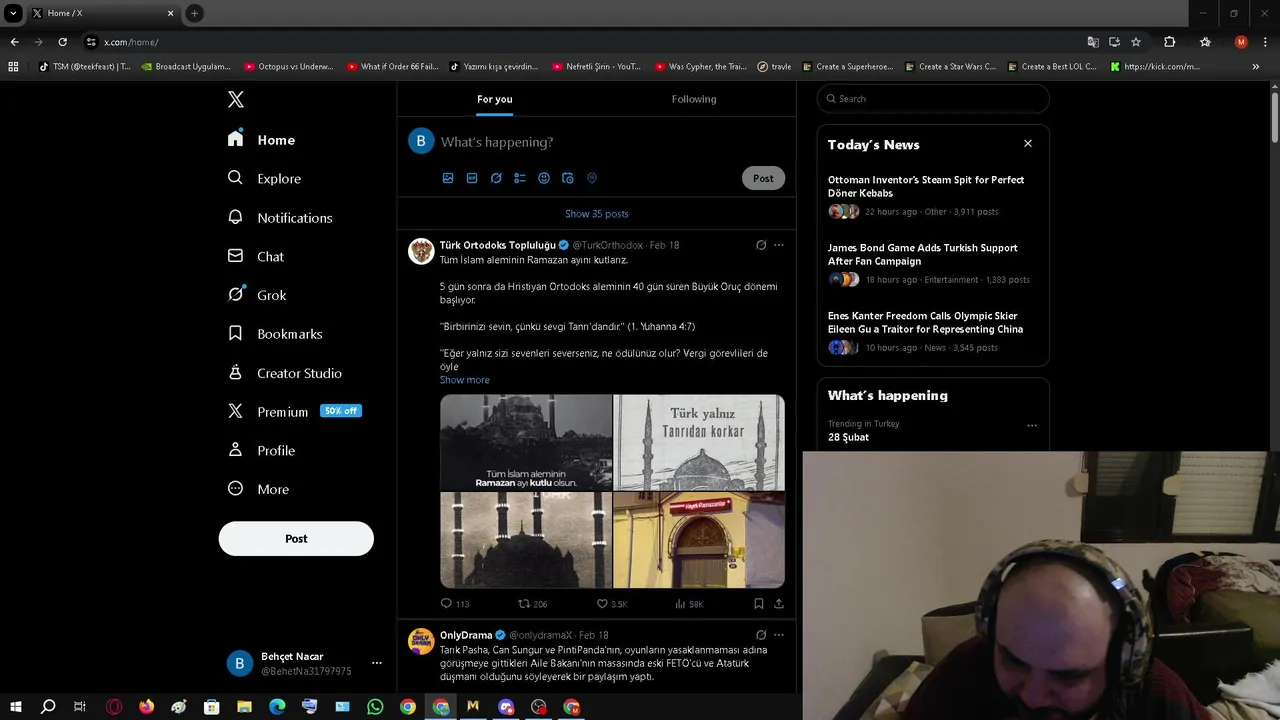Add a poll in the composer
The image size is (1280, 720).
pyautogui.click(x=520, y=178)
